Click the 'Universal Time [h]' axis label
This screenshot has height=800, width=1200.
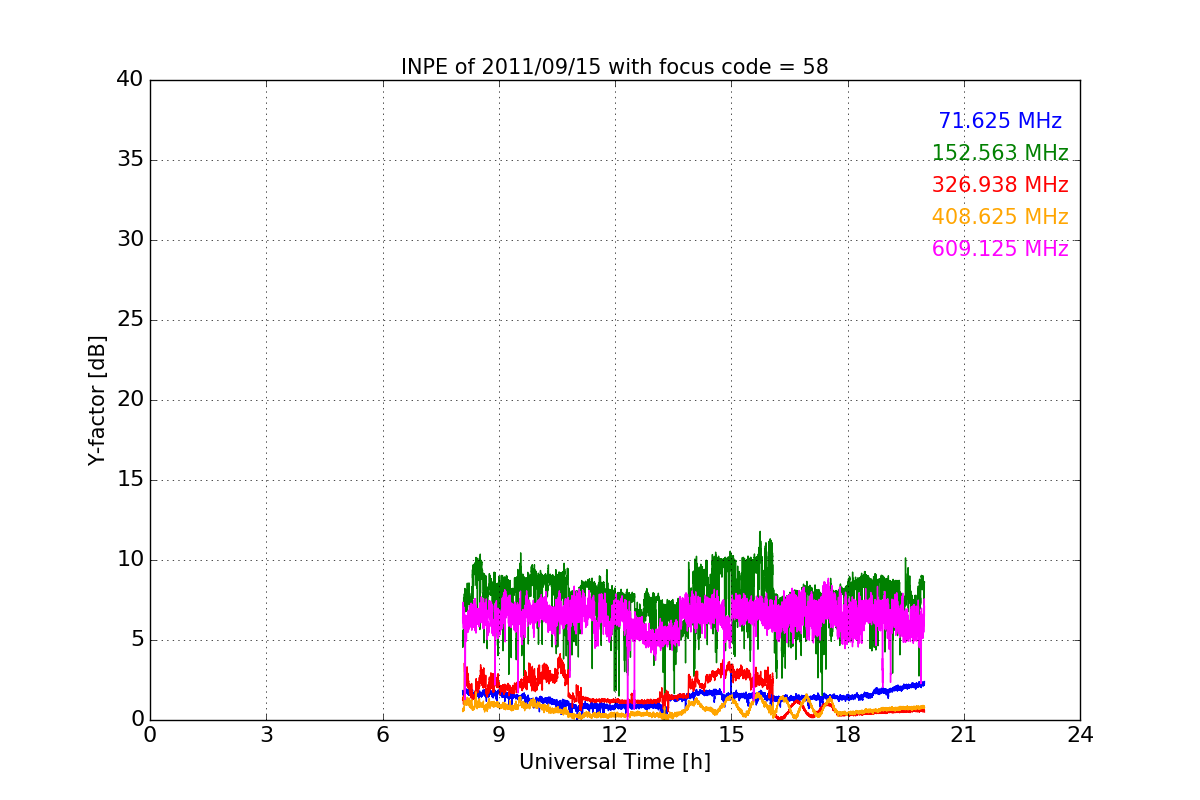(x=615, y=762)
